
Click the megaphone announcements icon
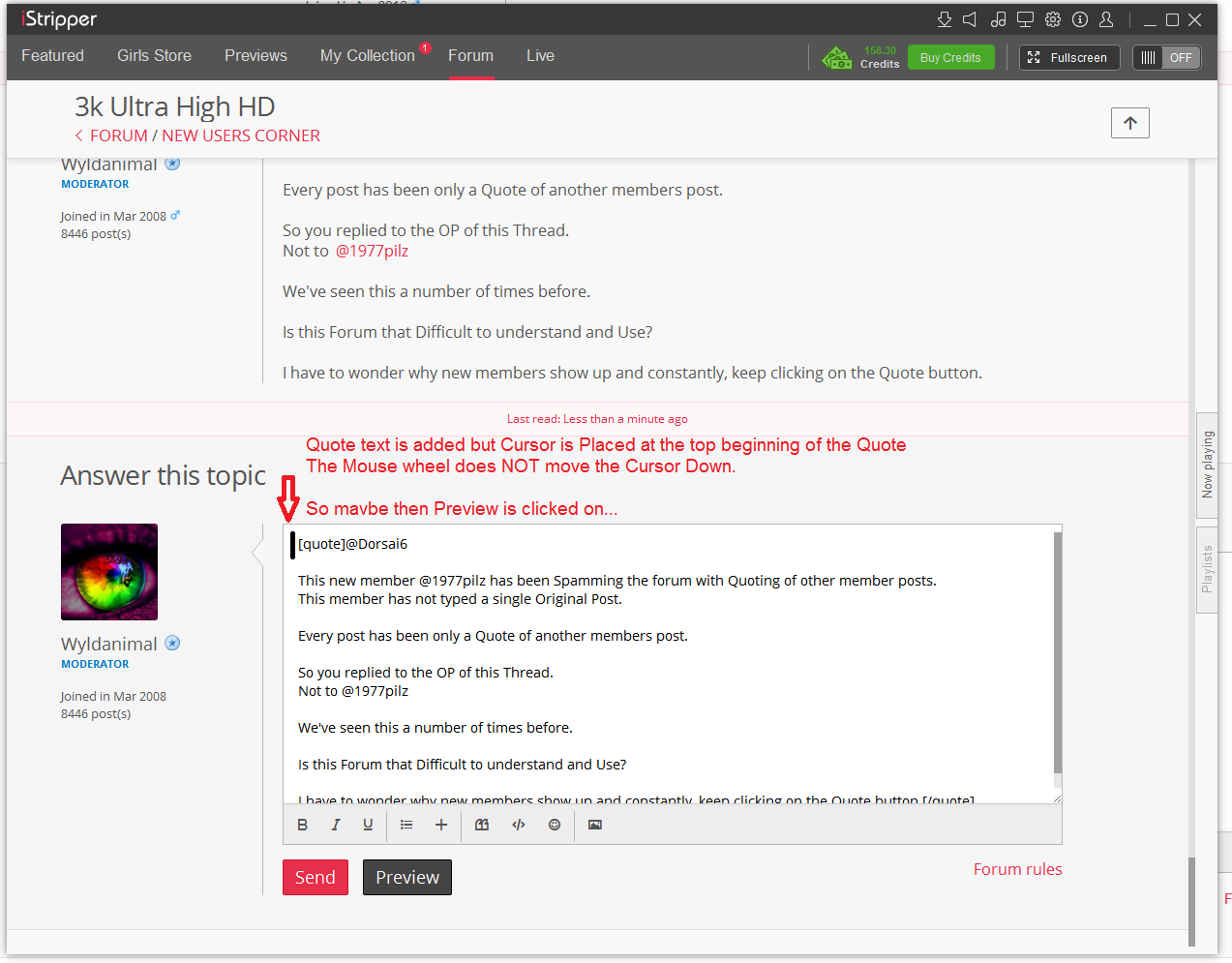click(971, 19)
